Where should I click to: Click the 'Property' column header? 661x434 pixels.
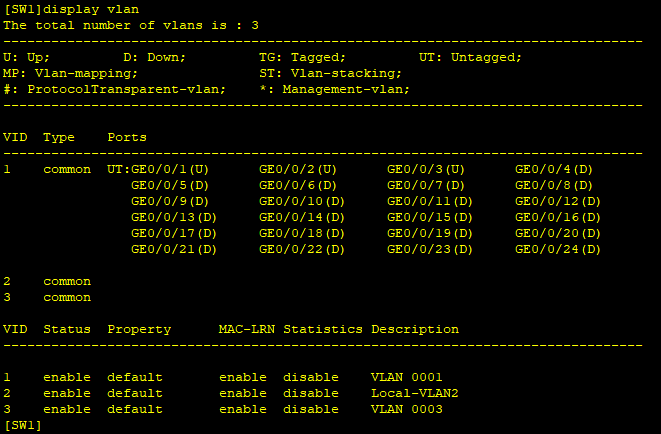(139, 329)
